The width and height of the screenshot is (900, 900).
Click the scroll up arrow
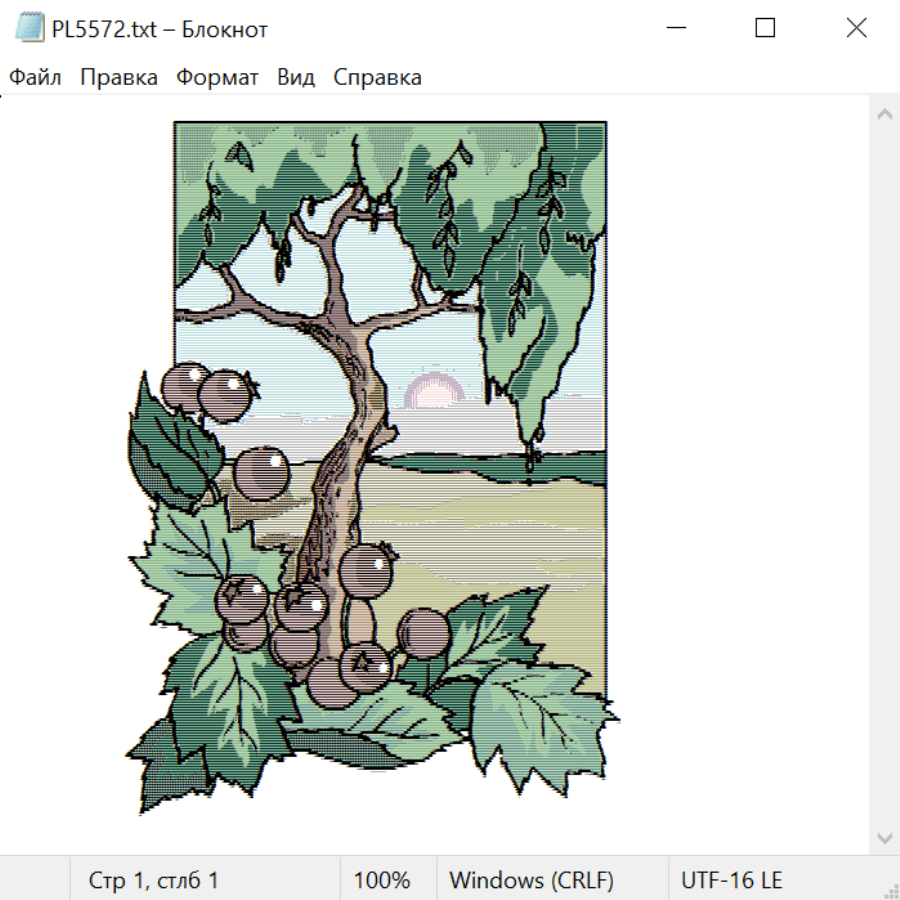coord(885,114)
